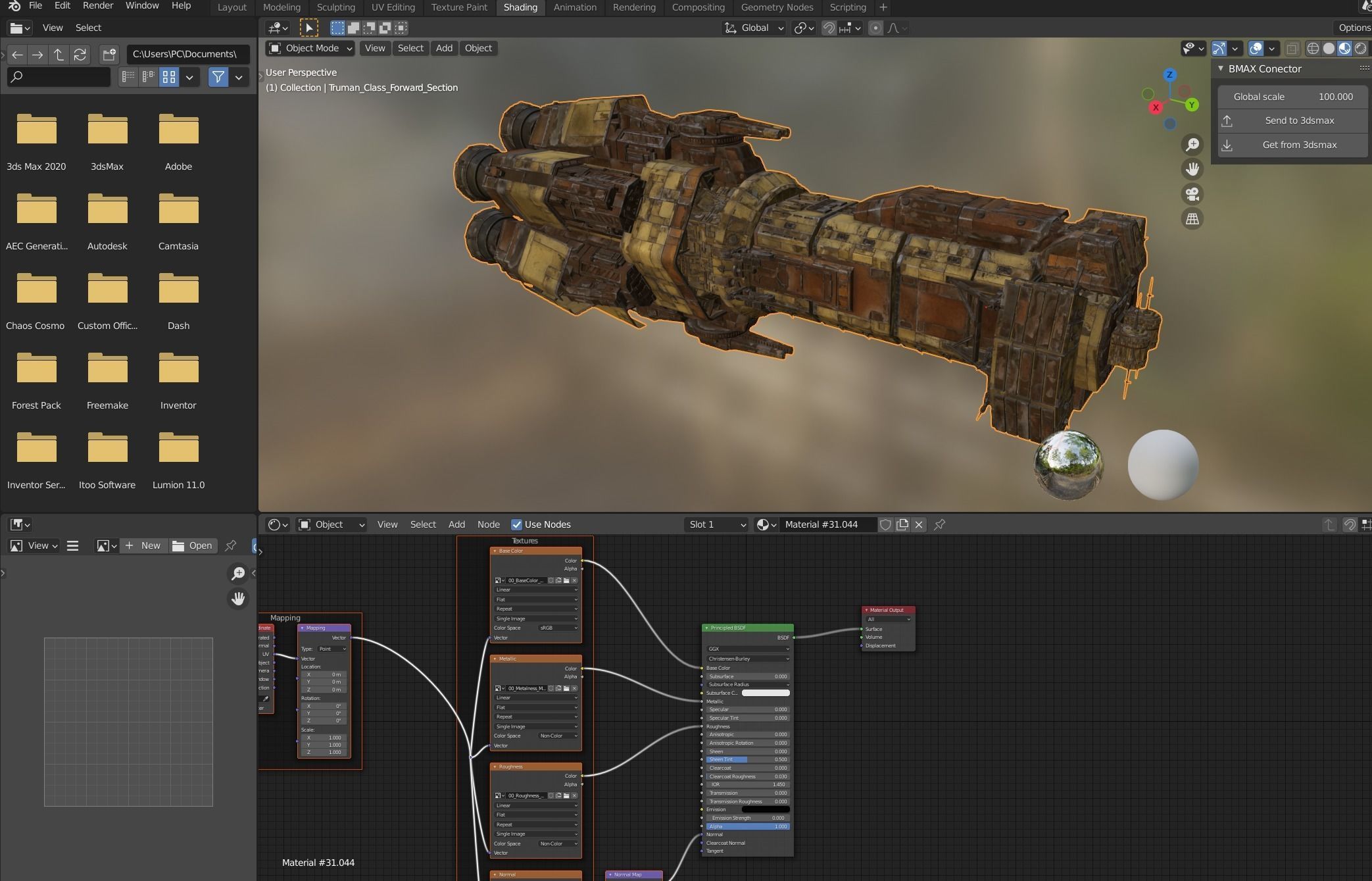Open the Slot 1 dropdown
1372x881 pixels.
point(716,524)
